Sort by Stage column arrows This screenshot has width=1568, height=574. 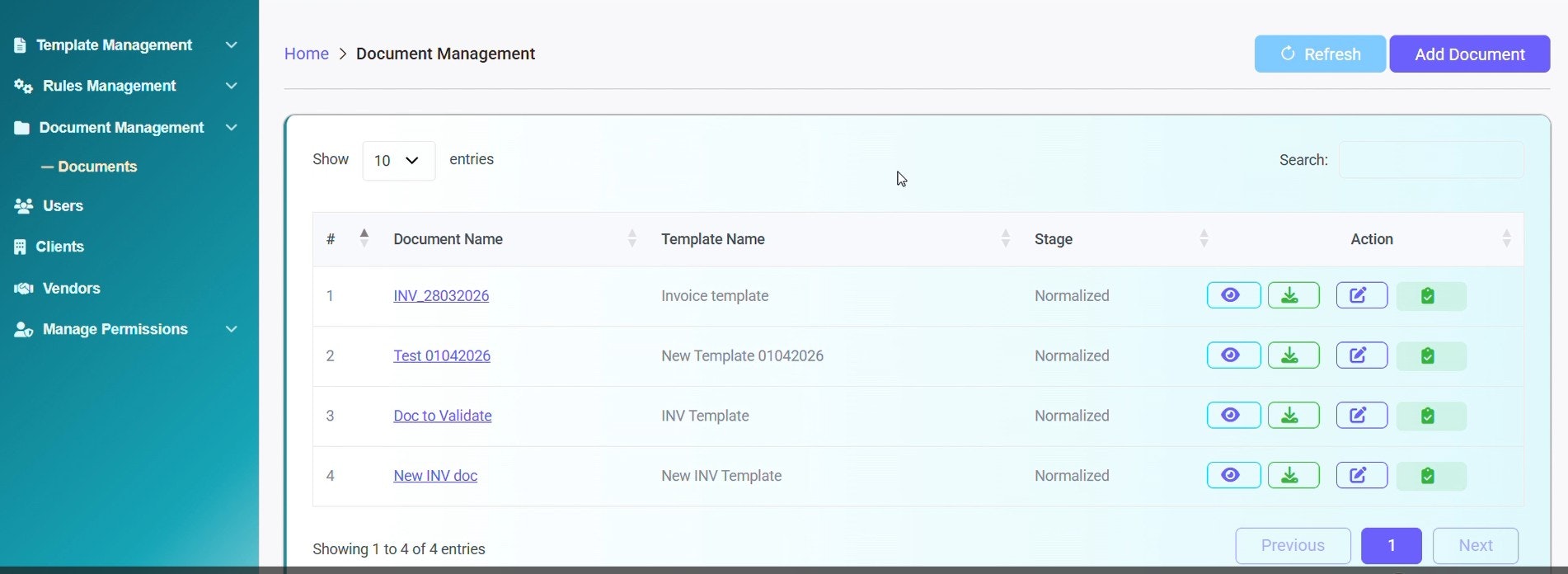click(1204, 238)
